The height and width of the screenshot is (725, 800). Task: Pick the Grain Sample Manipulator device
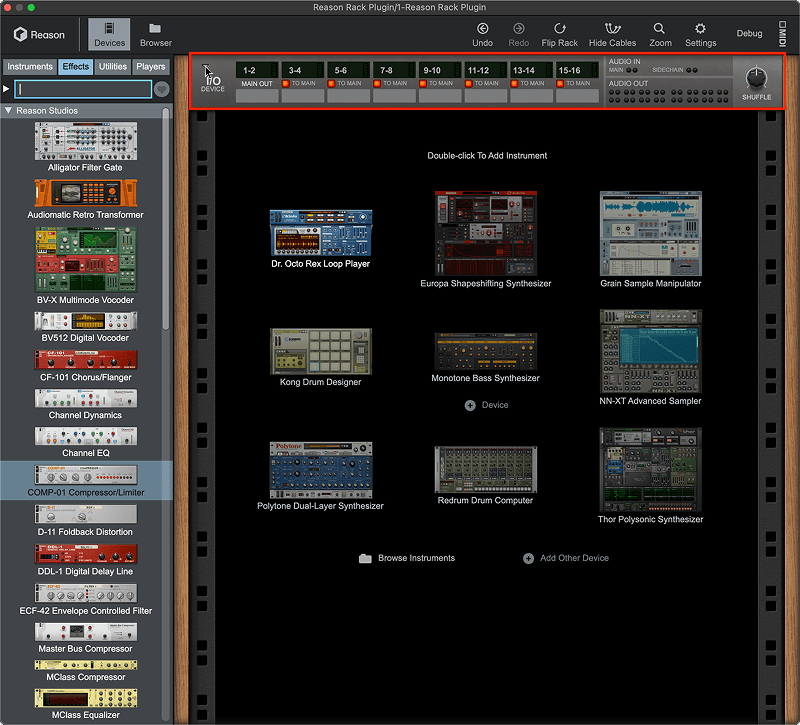651,233
